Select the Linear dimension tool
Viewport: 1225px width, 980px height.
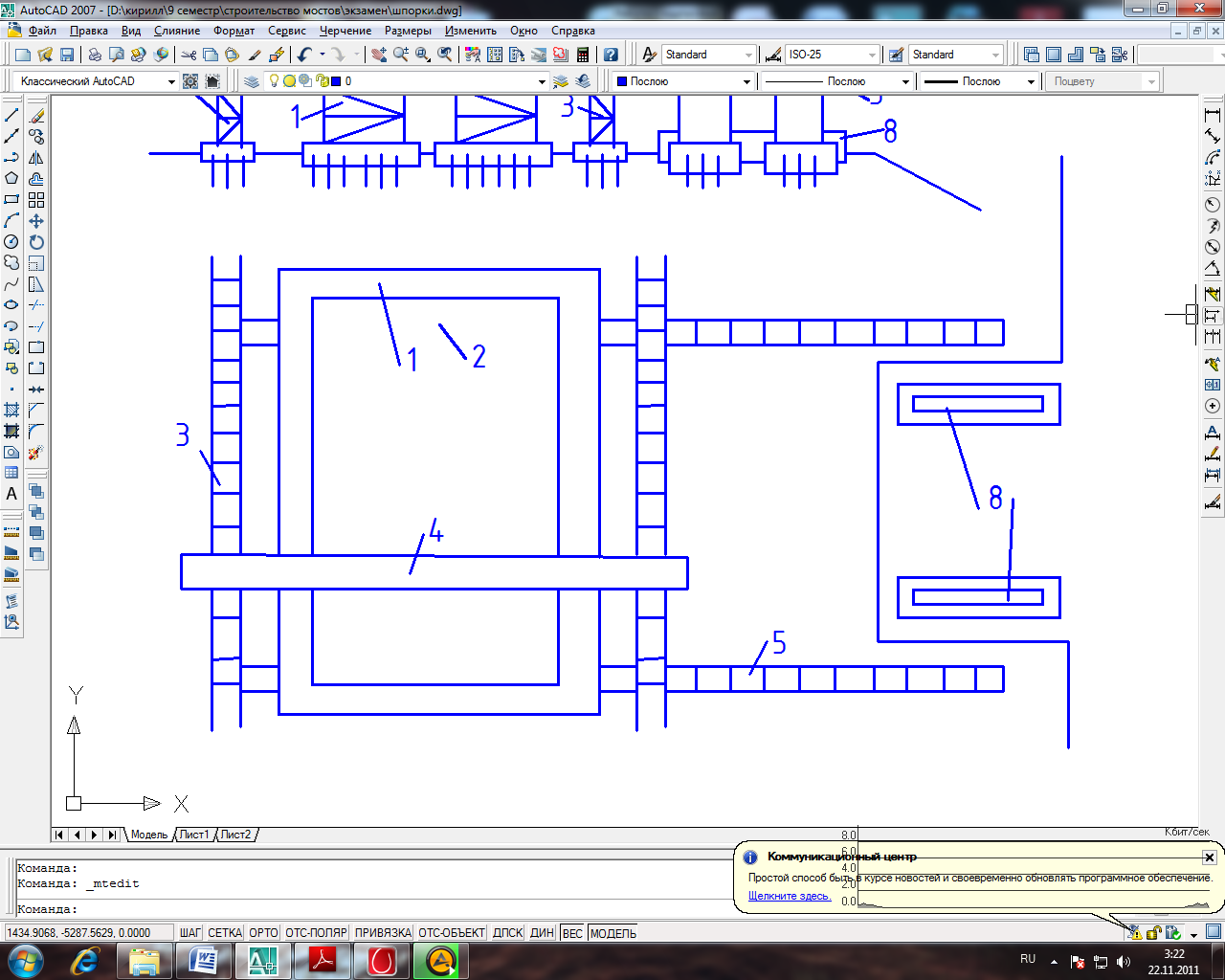pyautogui.click(x=1213, y=116)
